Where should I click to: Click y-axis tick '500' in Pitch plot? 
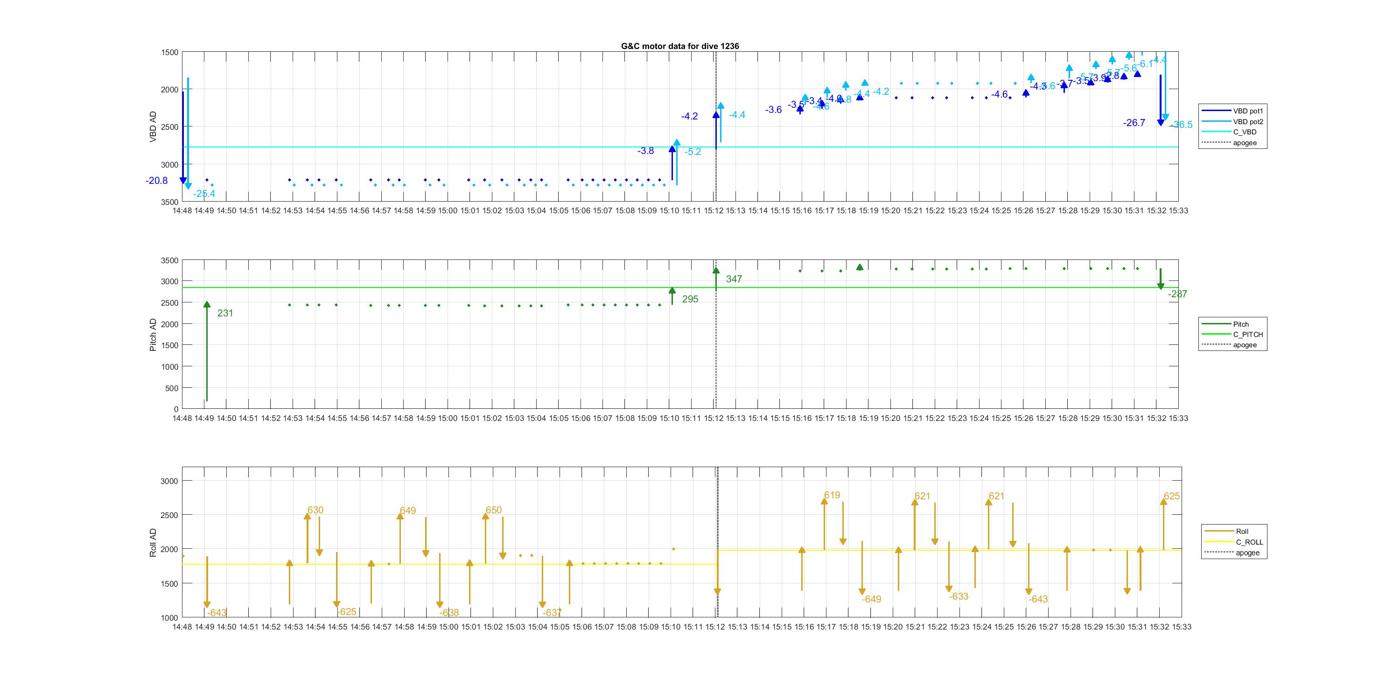(x=172, y=388)
